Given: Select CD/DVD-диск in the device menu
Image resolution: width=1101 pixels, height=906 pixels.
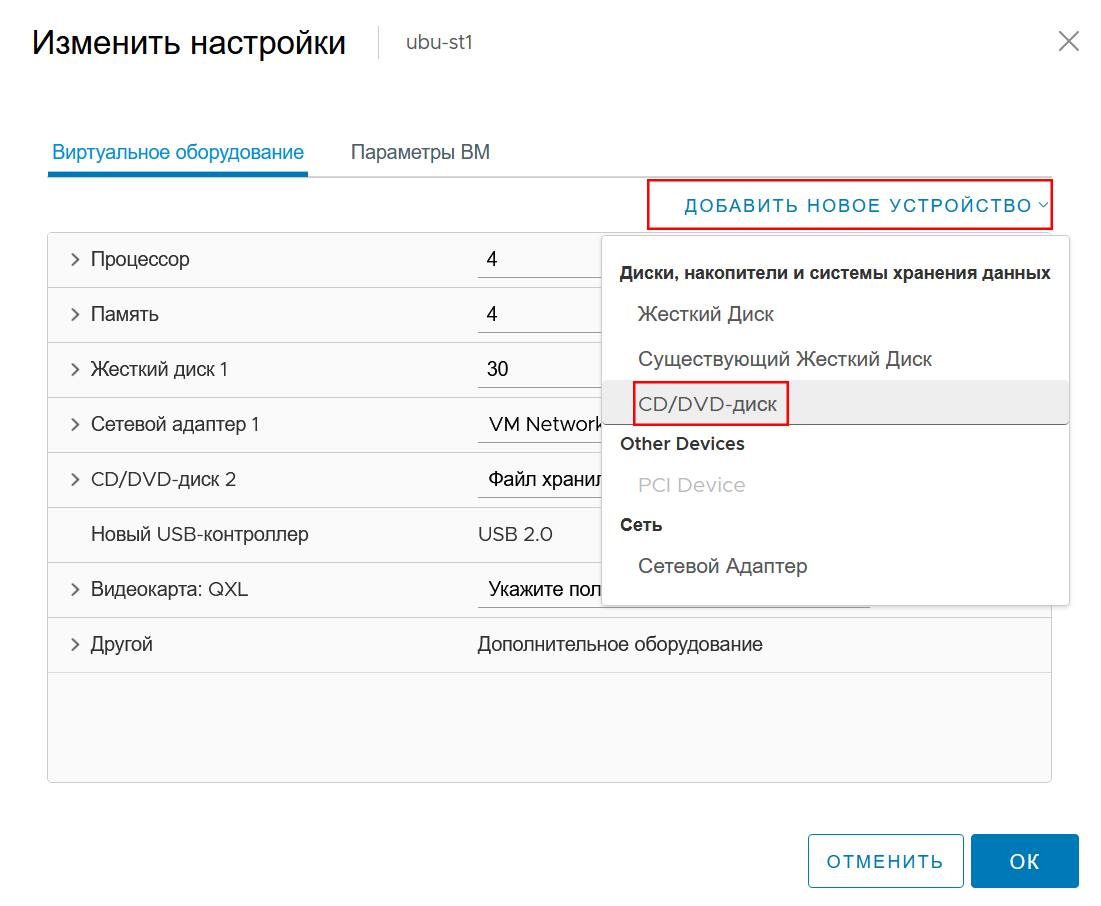Looking at the screenshot, I should (x=707, y=404).
